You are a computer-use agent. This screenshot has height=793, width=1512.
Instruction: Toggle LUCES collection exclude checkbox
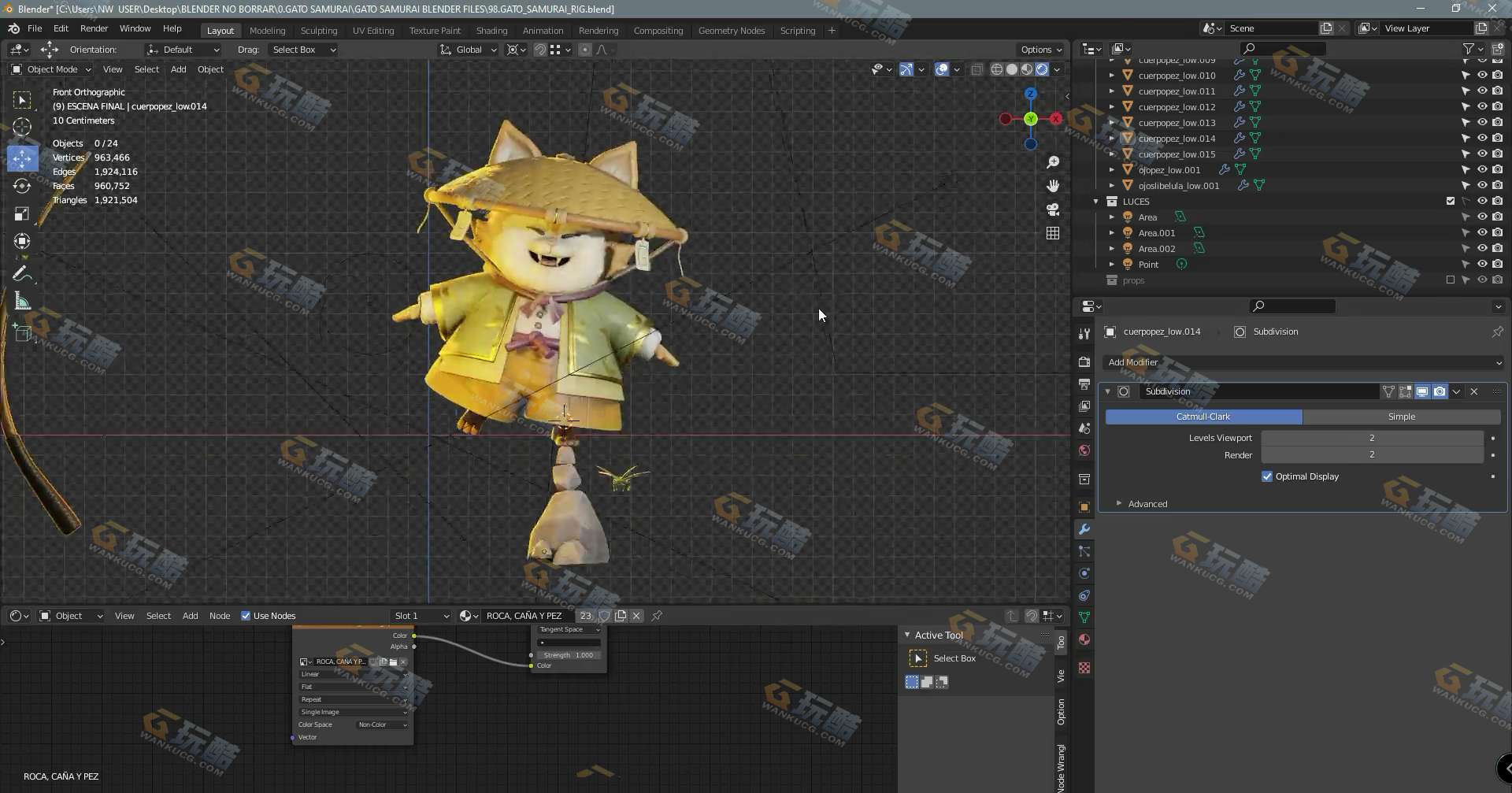[x=1451, y=201]
